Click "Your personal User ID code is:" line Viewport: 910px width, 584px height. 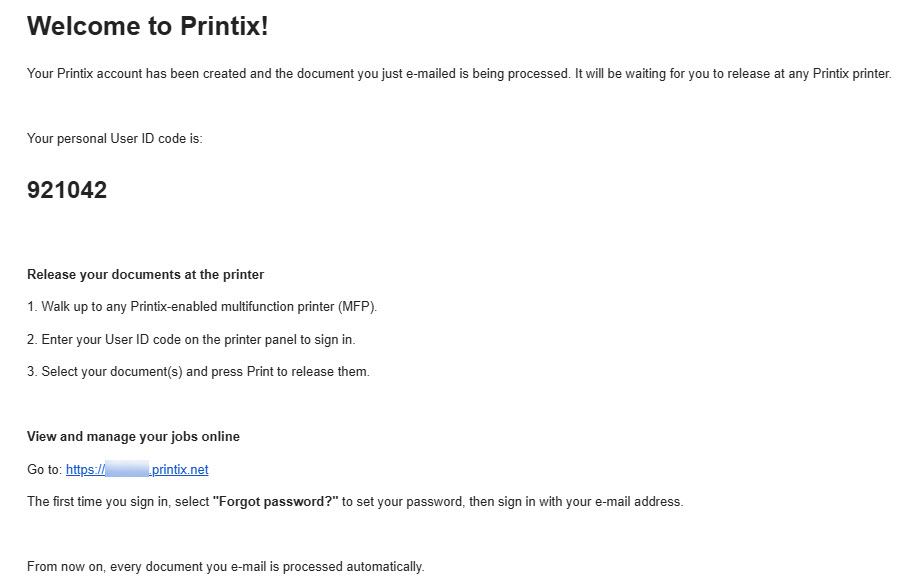click(x=114, y=139)
